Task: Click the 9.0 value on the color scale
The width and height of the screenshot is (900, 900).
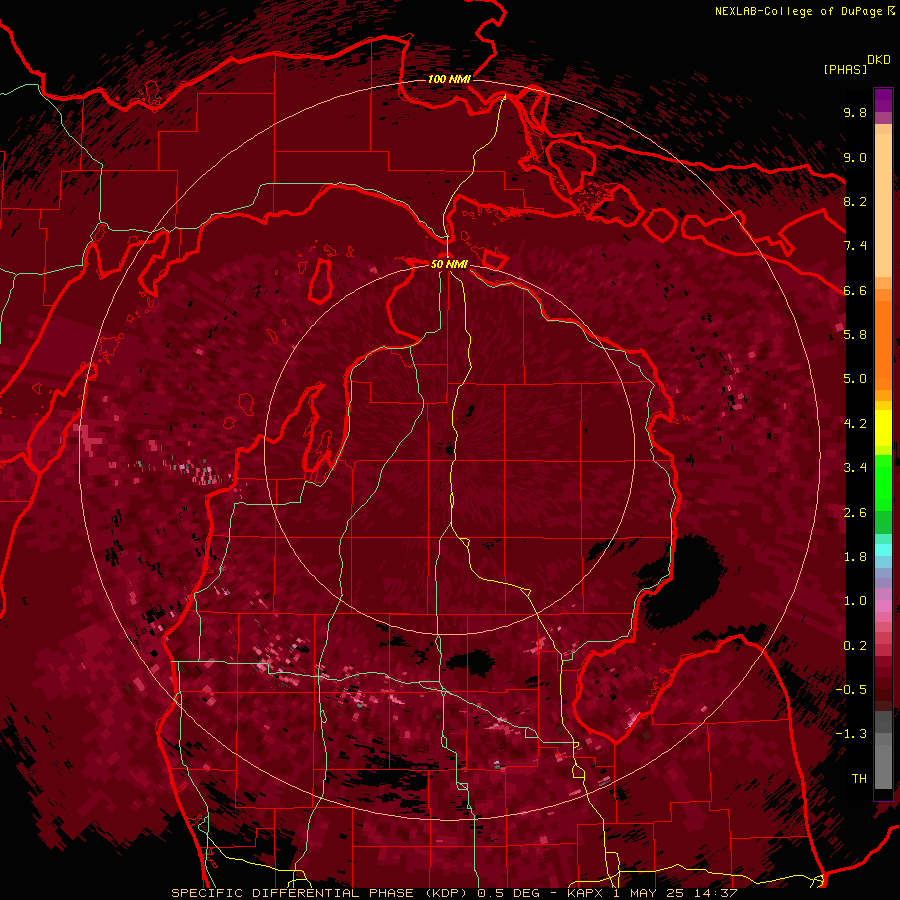Action: (855, 158)
